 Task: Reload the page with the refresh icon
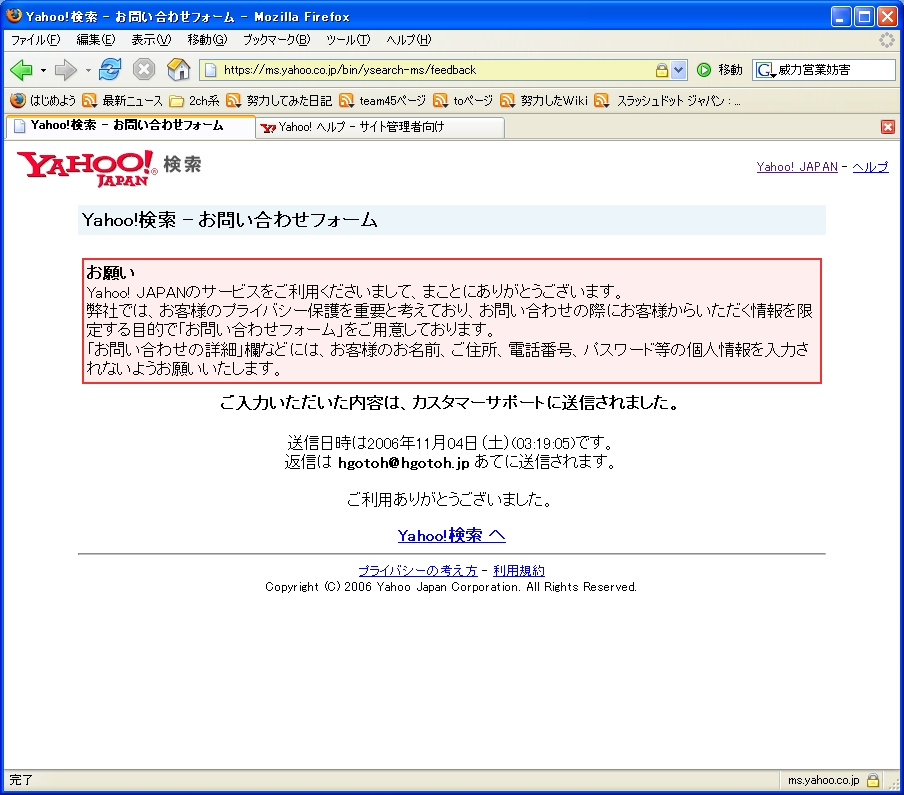pos(110,70)
